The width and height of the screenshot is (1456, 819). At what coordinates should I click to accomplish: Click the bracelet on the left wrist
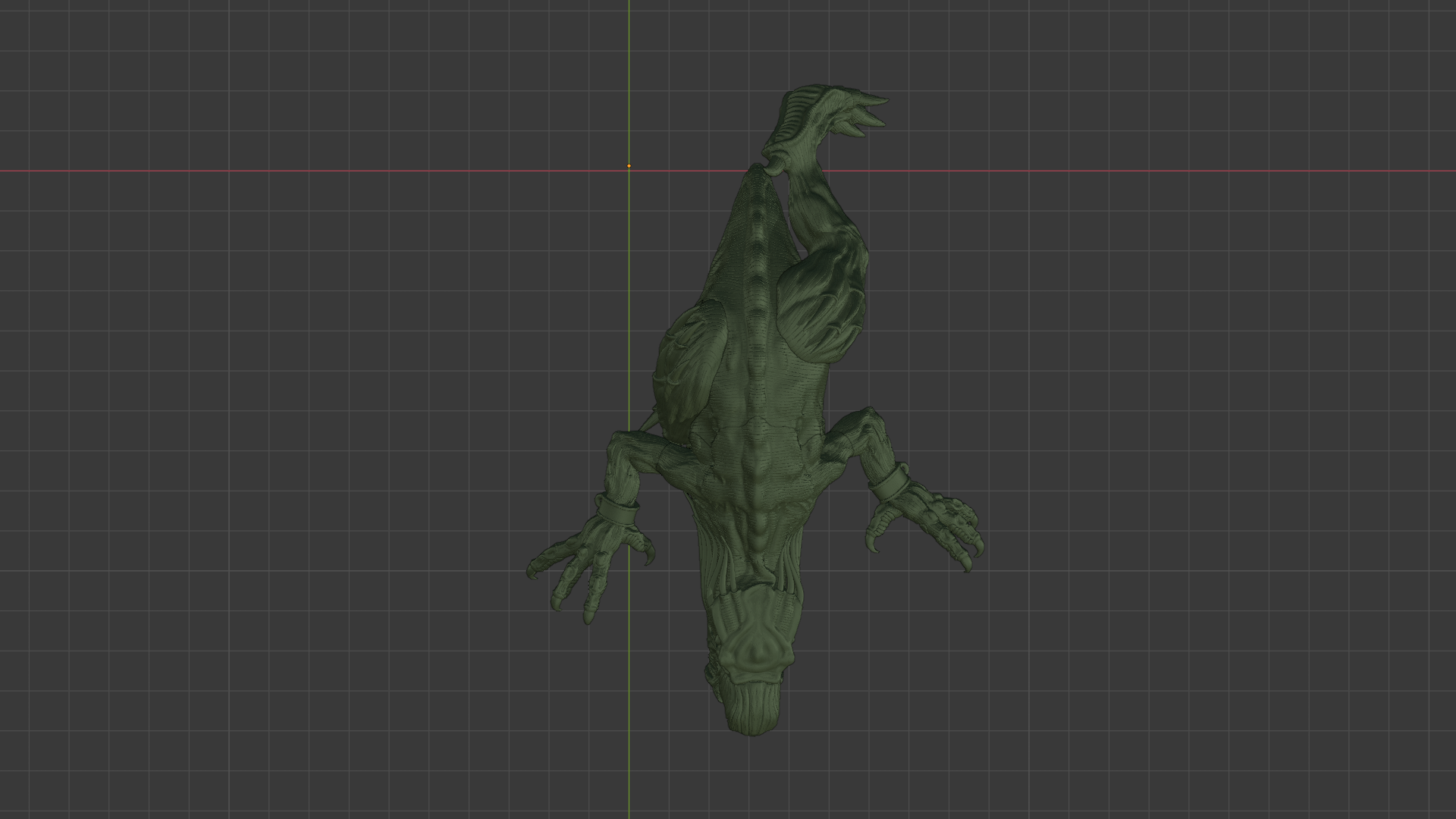pos(616,512)
